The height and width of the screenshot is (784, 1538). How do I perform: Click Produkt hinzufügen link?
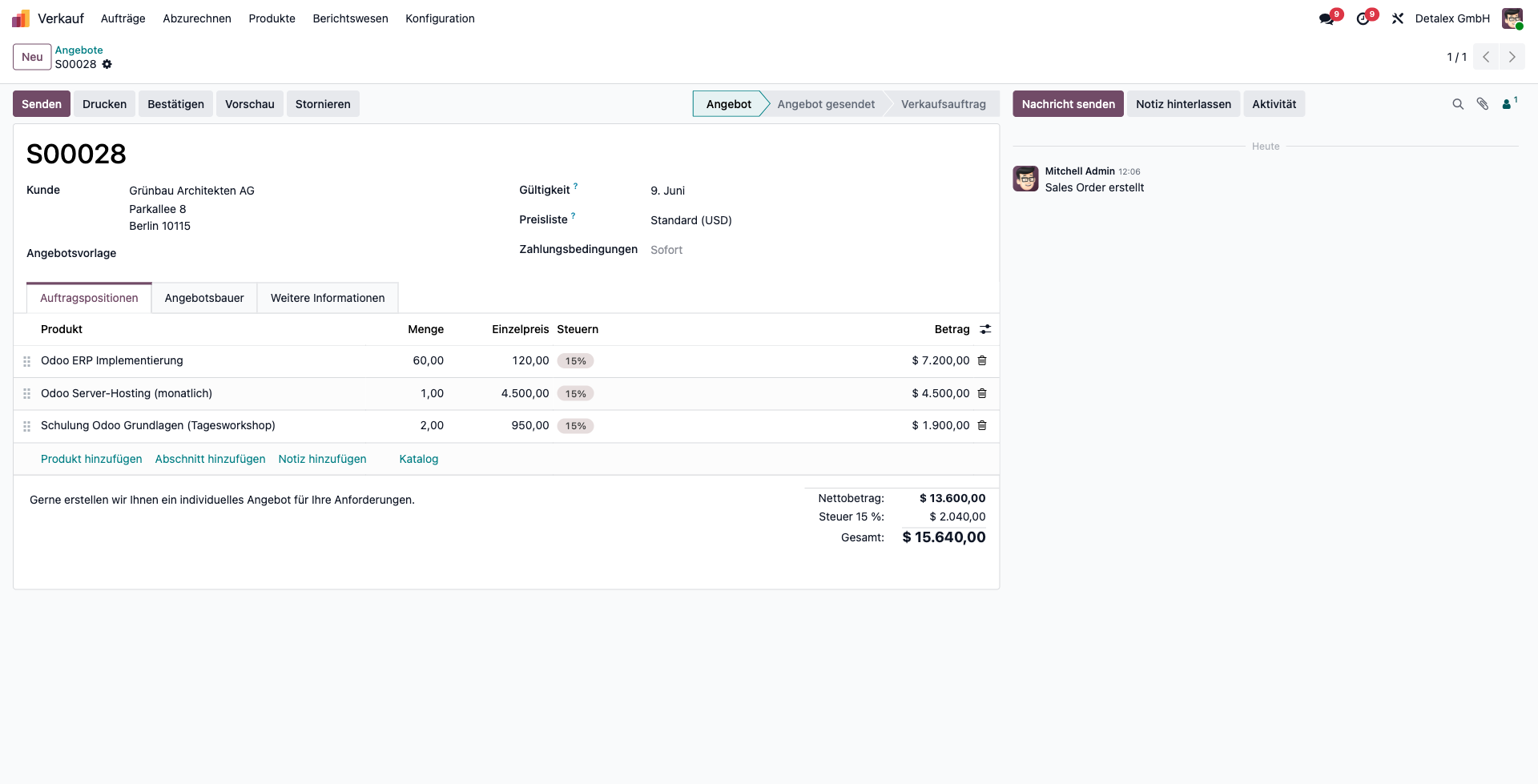coord(91,459)
